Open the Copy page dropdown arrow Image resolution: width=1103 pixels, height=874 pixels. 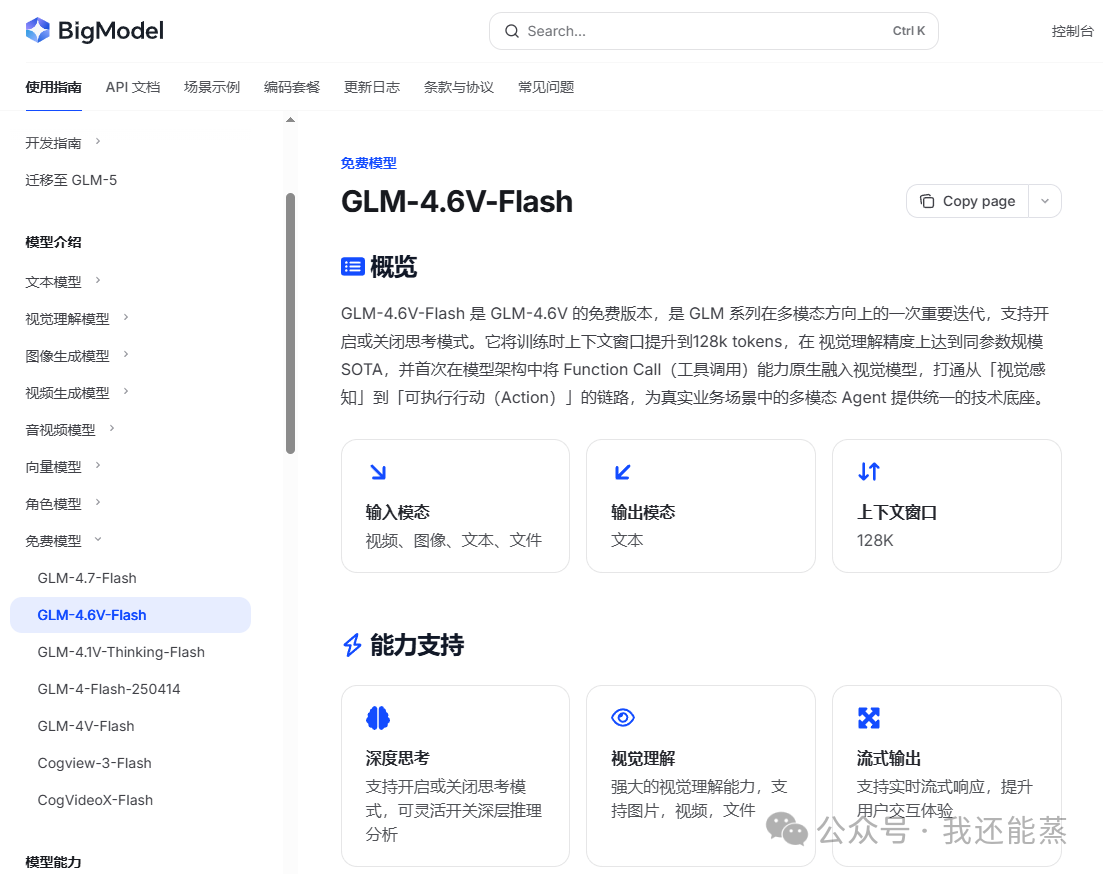click(1045, 201)
